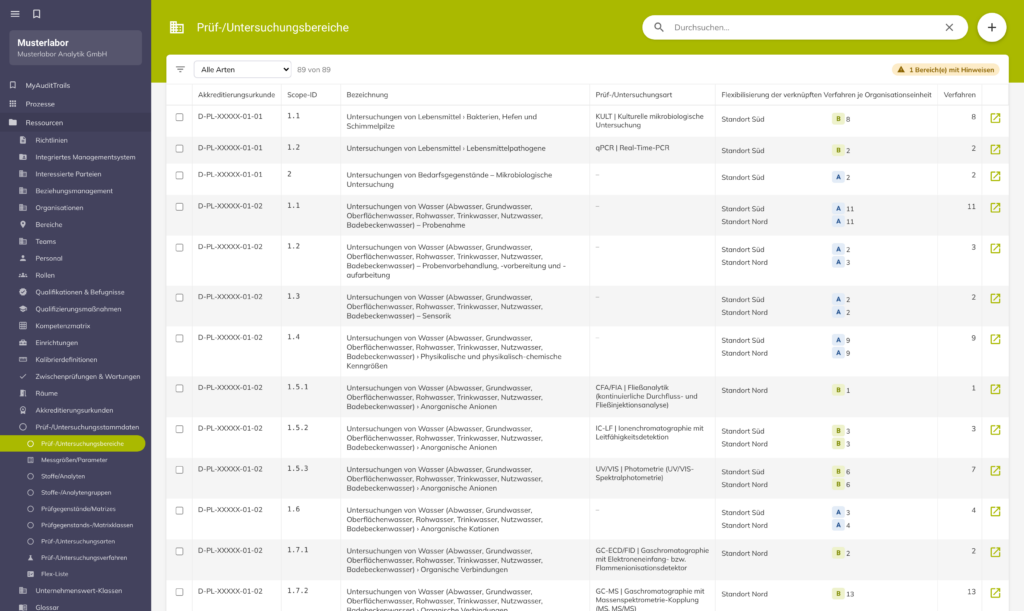The width and height of the screenshot is (1024, 611).
Task: Open the scope 1.7.1 row via its open icon
Action: coord(995,552)
